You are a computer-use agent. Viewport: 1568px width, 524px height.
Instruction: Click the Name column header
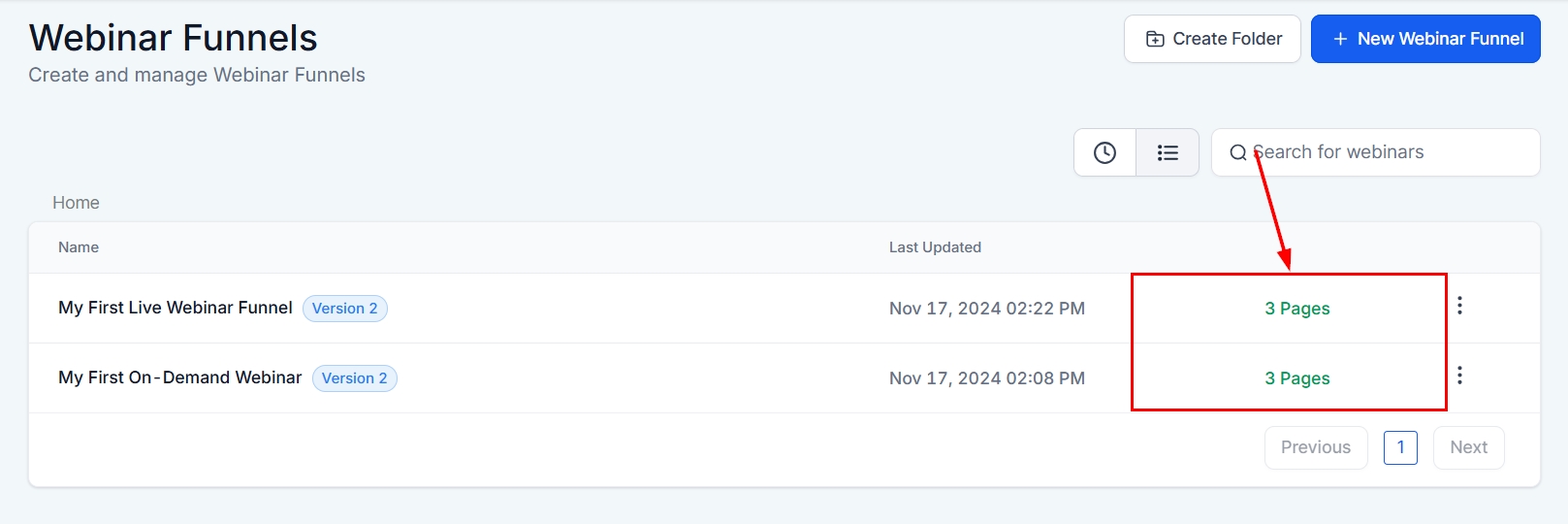click(x=79, y=247)
